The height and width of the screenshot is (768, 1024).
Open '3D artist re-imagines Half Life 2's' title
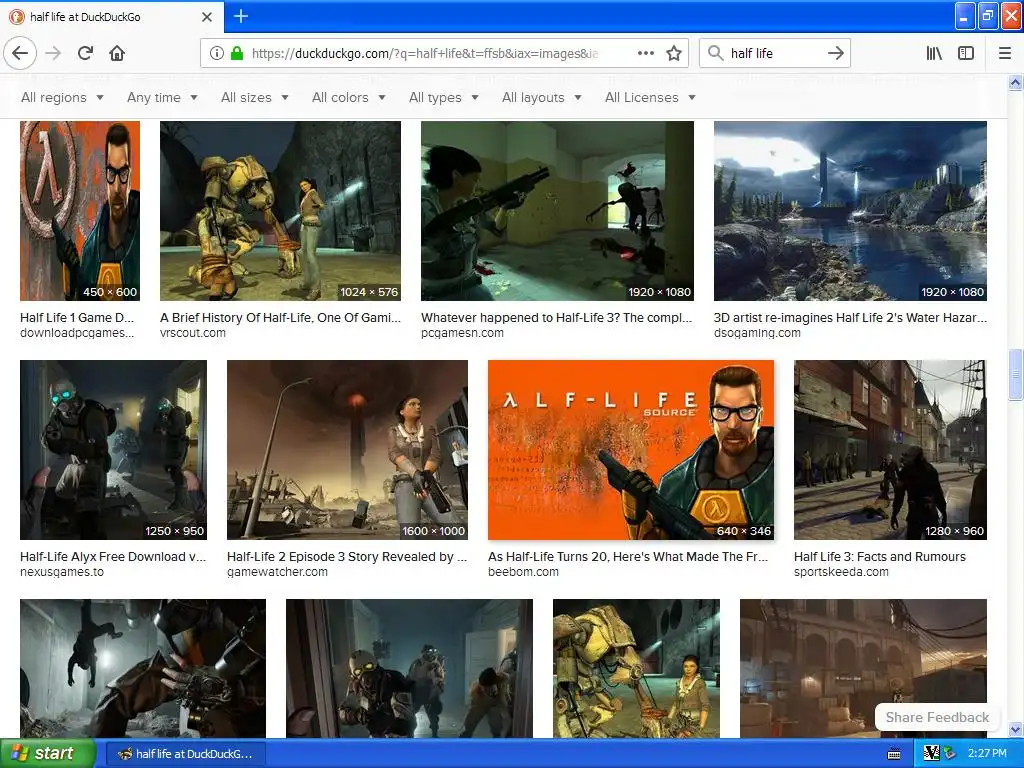point(850,317)
